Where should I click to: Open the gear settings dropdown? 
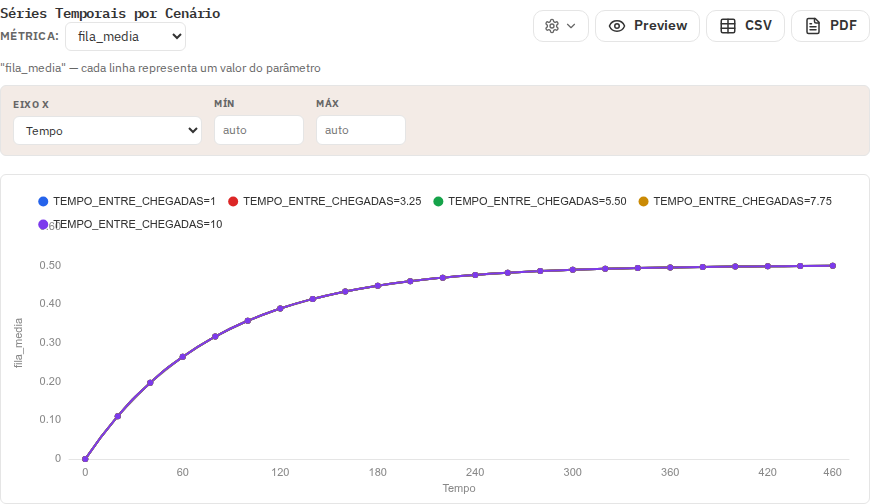(x=560, y=26)
